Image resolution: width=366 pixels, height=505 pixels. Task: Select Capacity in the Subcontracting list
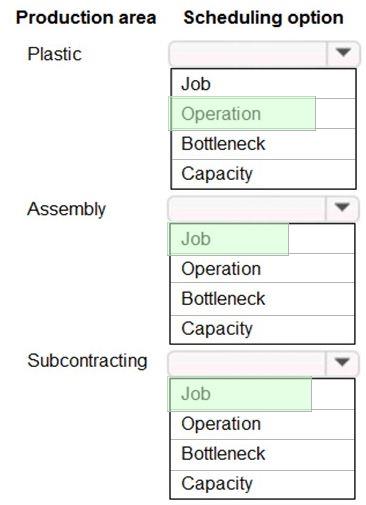tap(262, 484)
